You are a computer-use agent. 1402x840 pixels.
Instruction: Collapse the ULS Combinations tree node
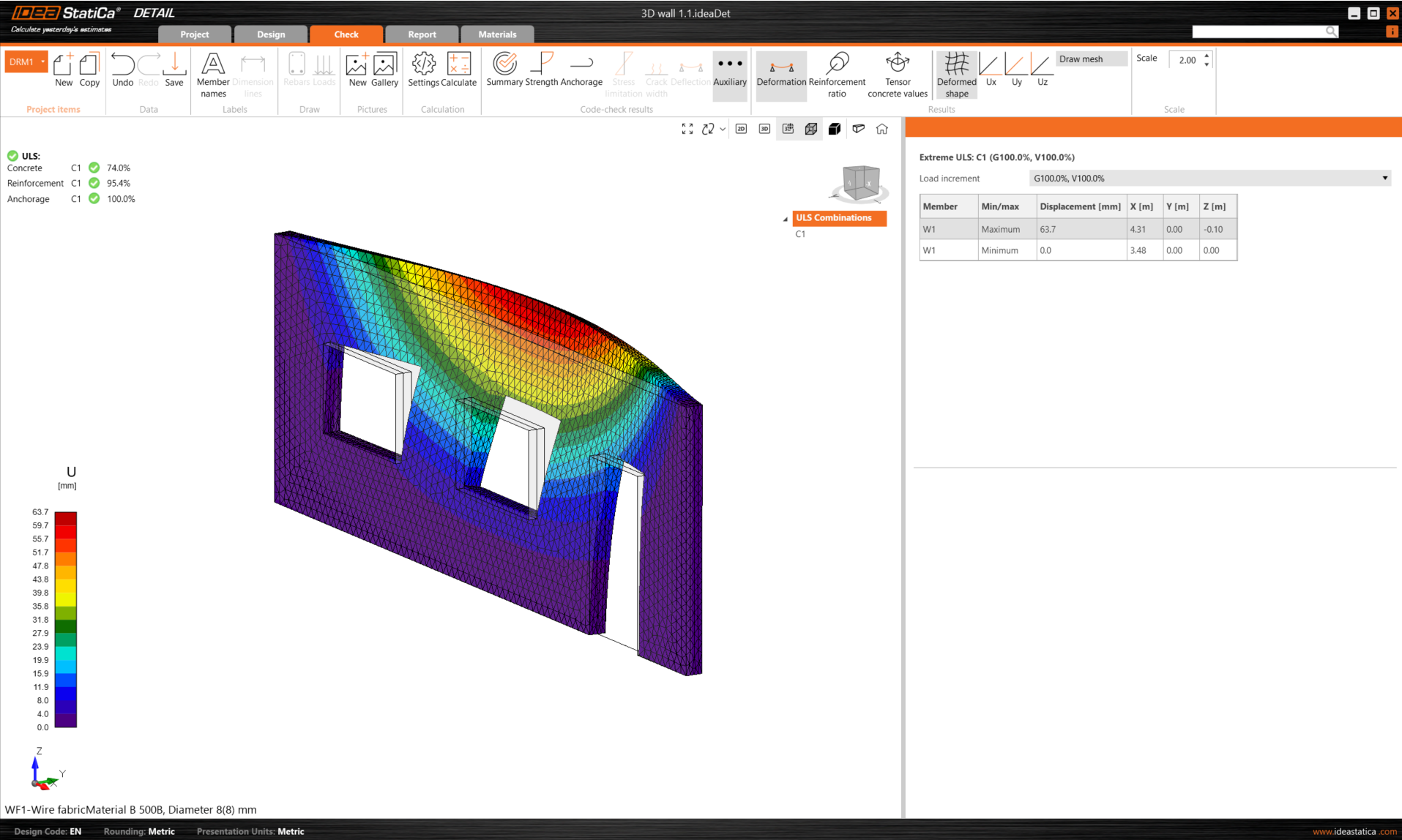(x=786, y=219)
